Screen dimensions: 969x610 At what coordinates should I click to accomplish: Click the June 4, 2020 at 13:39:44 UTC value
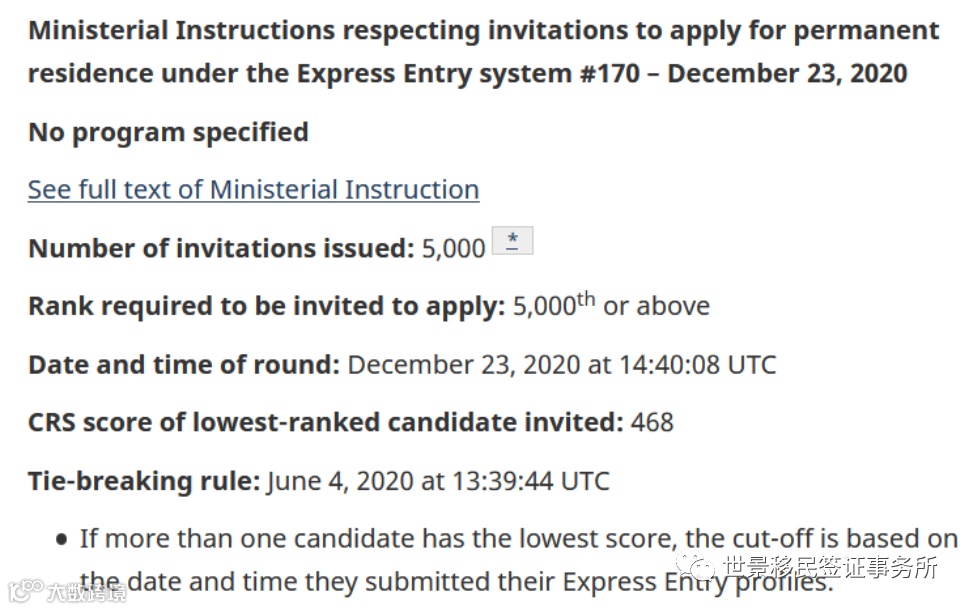(438, 481)
